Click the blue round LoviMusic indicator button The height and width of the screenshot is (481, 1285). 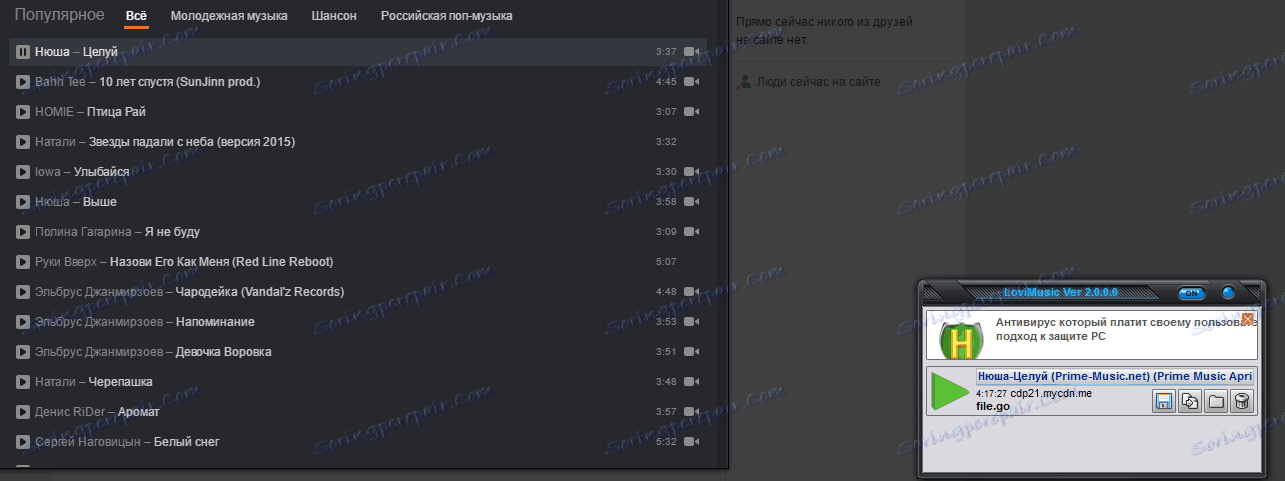[x=1229, y=293]
